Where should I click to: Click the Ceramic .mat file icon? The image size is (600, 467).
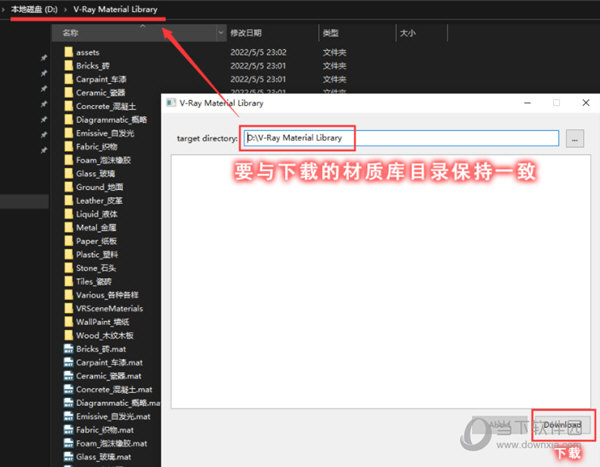68,376
